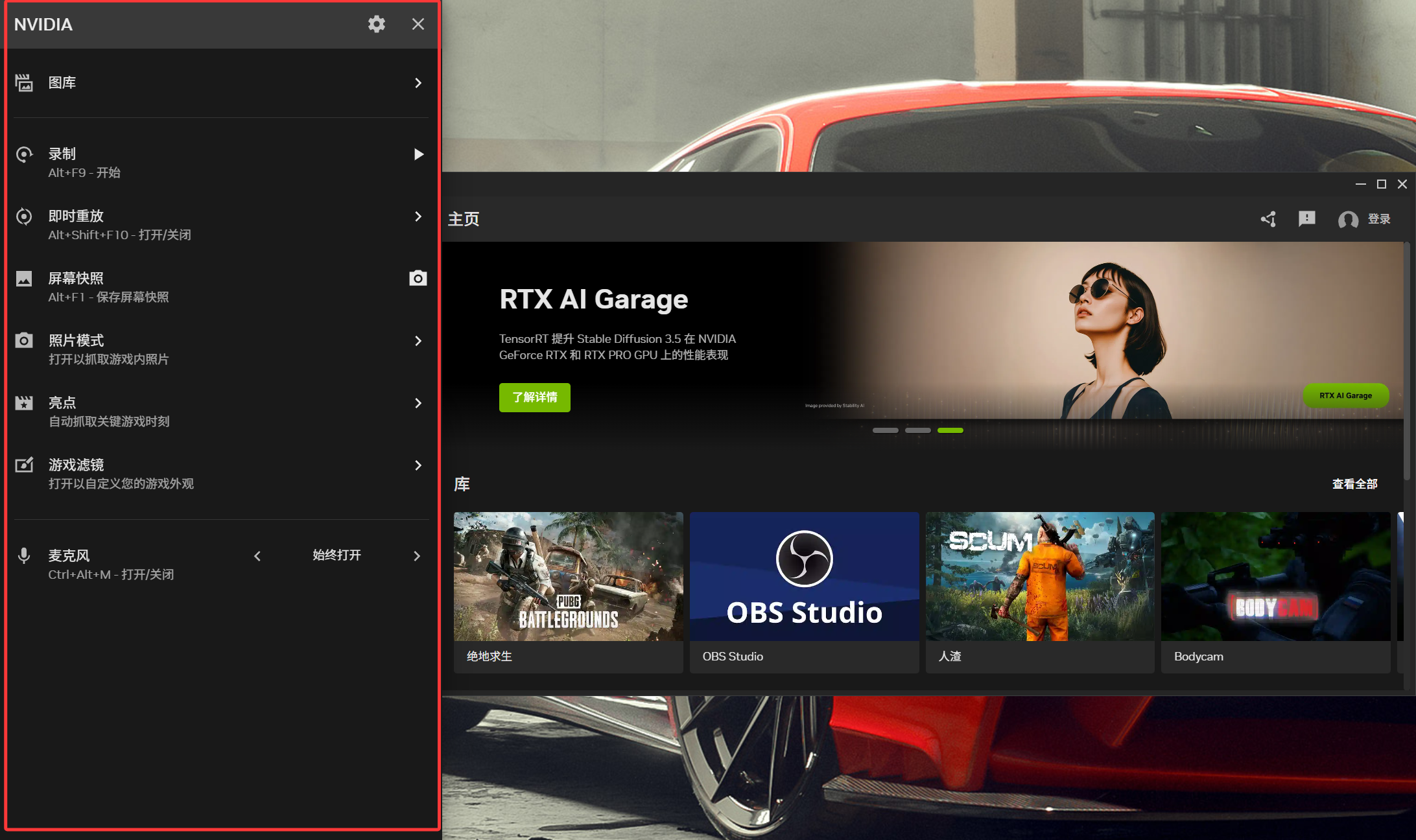1416x840 pixels.
Task: Select the first banner carousel indicator
Action: tap(885, 430)
